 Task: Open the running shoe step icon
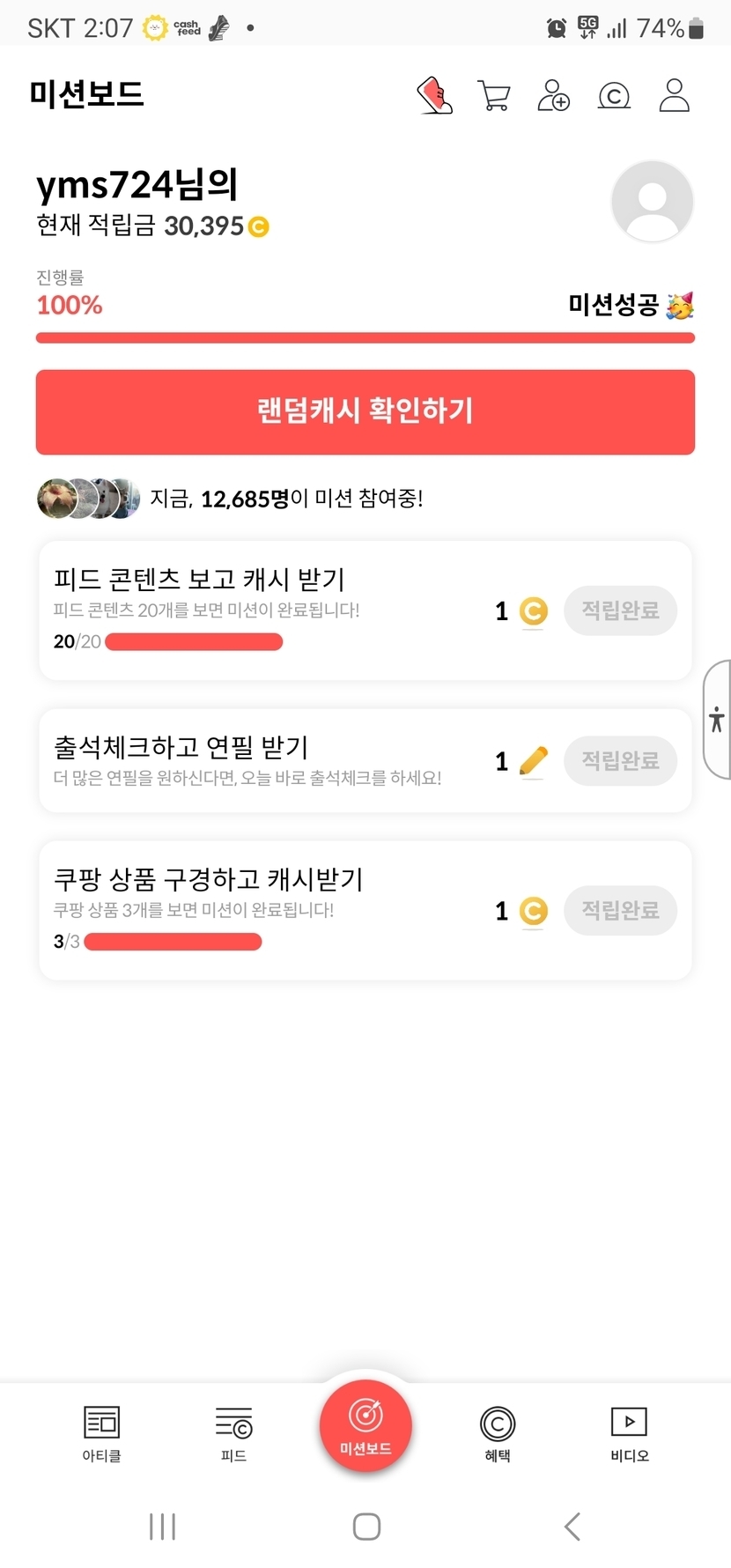(434, 95)
